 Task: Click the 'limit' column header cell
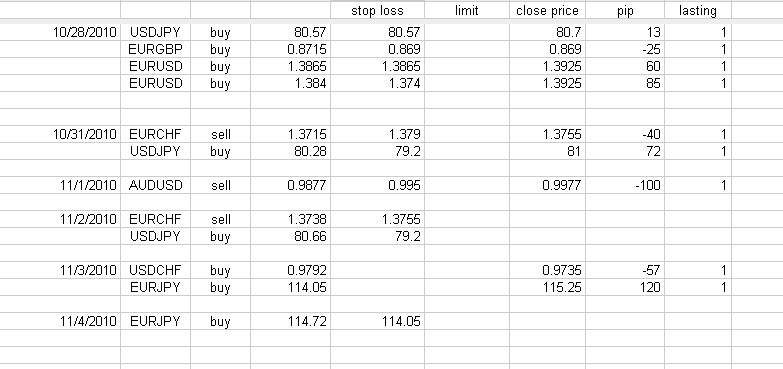pyautogui.click(x=467, y=10)
